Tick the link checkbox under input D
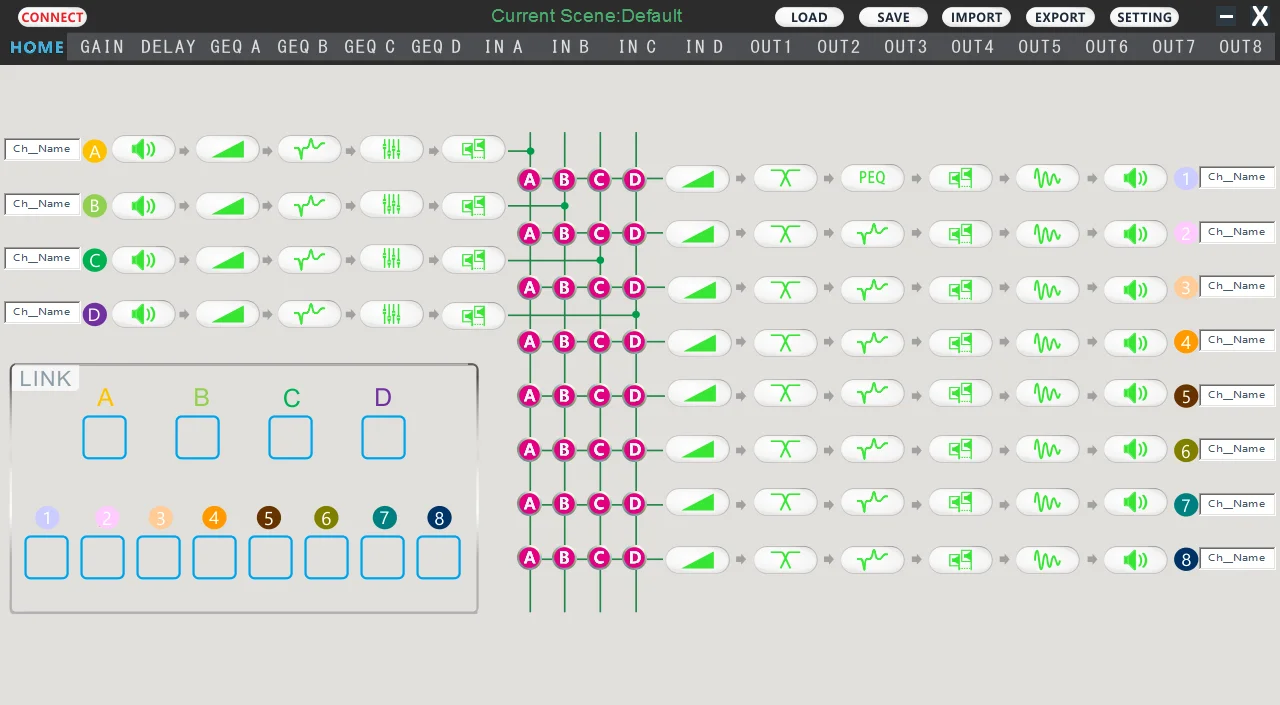The width and height of the screenshot is (1280, 705). point(383,437)
